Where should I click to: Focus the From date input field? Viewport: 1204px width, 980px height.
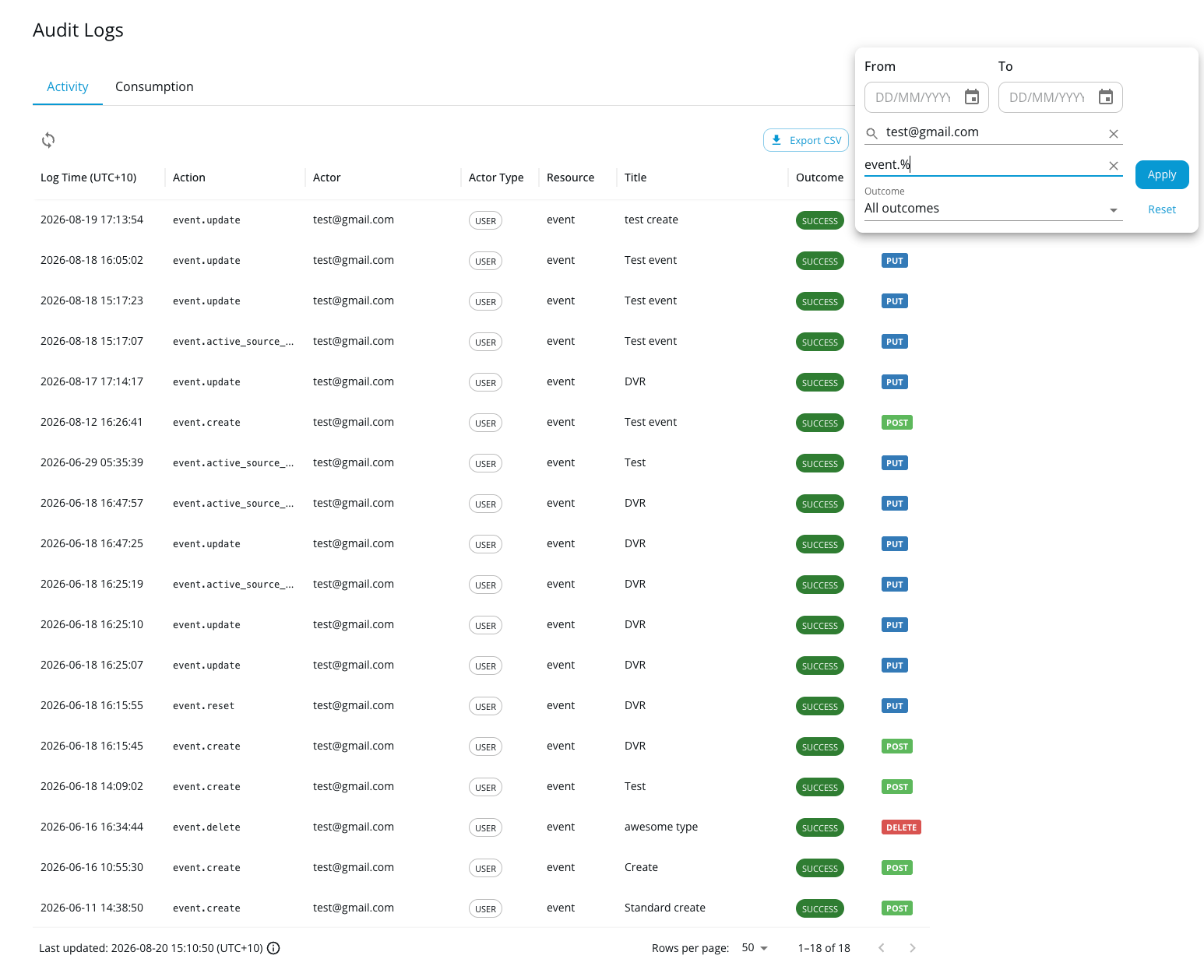click(x=913, y=97)
